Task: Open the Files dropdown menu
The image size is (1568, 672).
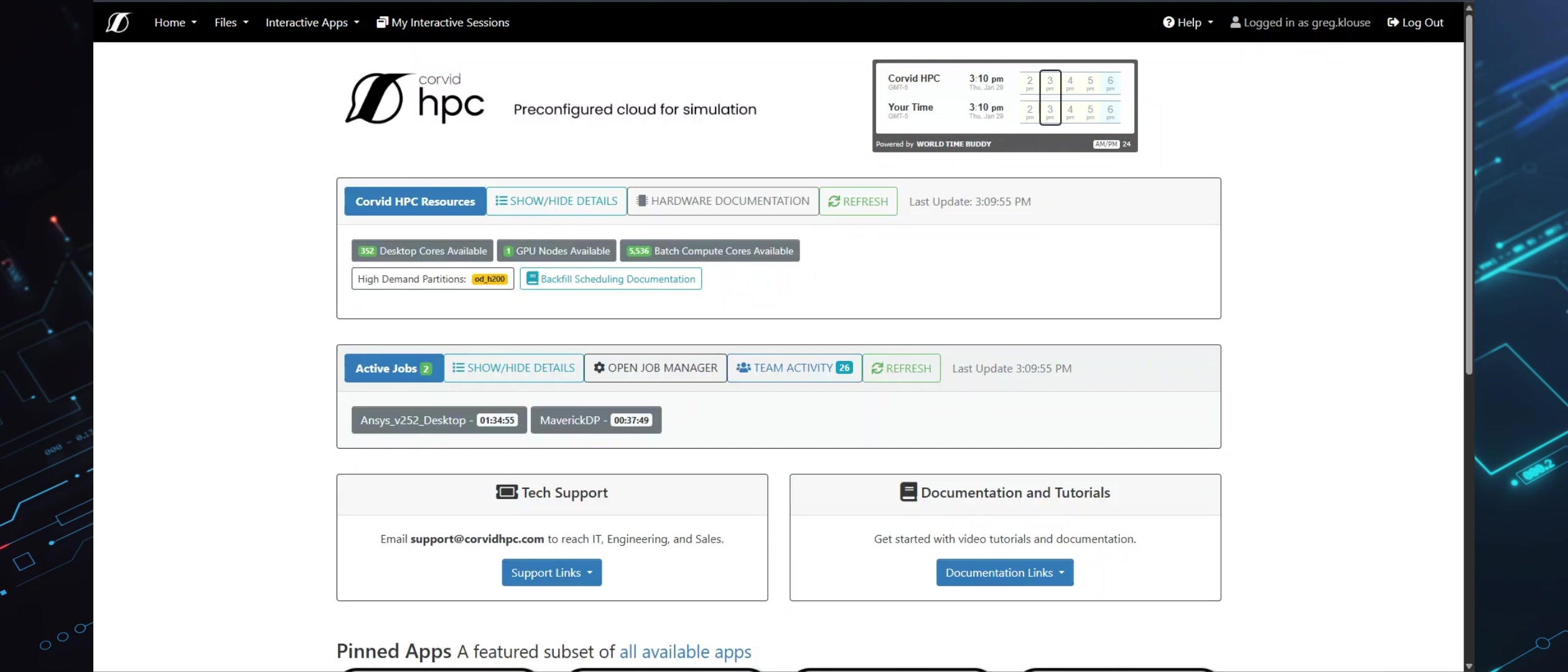Action: pyautogui.click(x=231, y=22)
